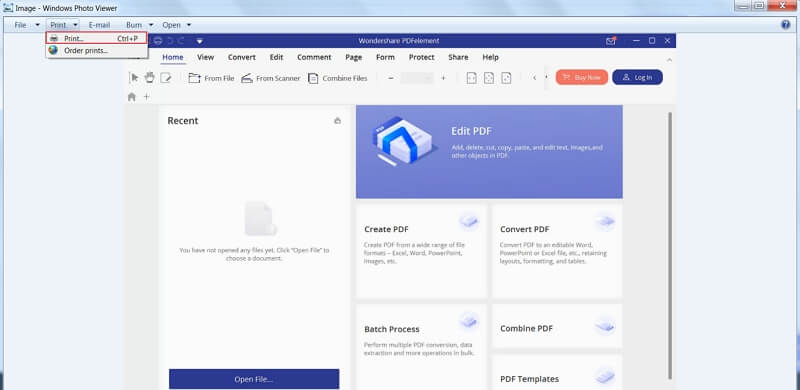This screenshot has height=390, width=800.
Task: Click the printer icon next to Print...
Action: tap(54, 38)
